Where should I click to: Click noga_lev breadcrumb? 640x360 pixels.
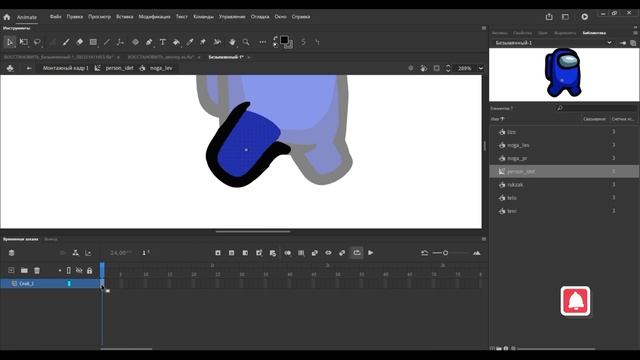click(161, 68)
